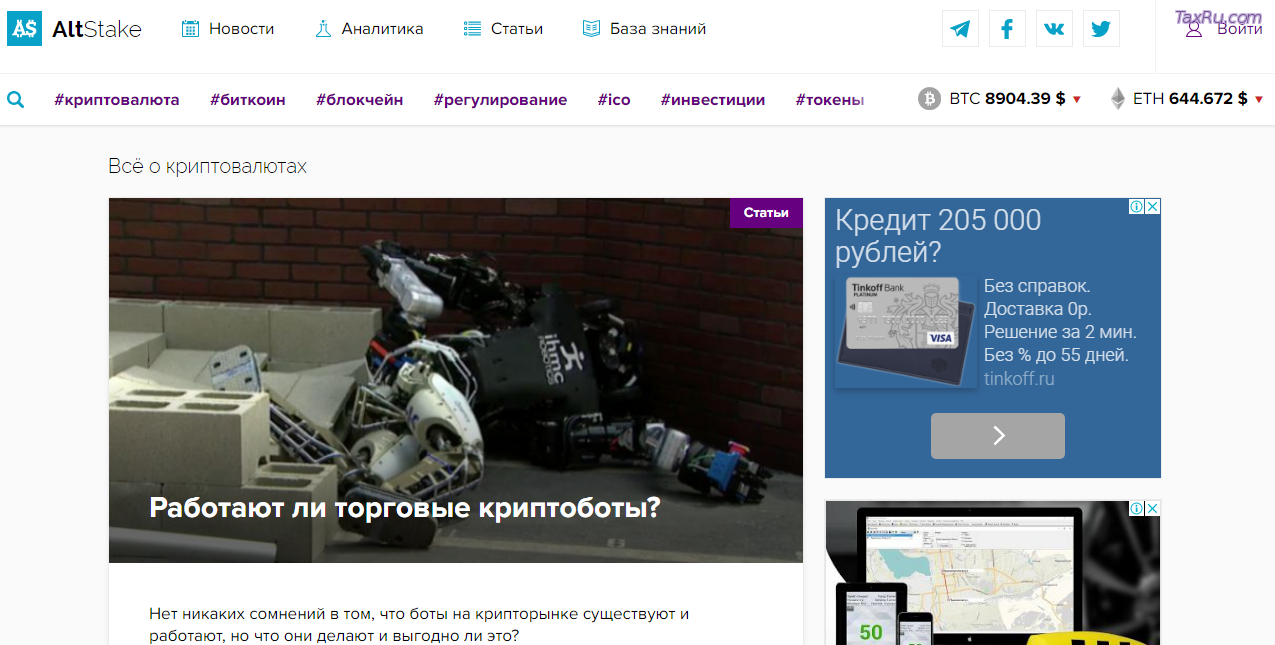The height and width of the screenshot is (645, 1275).
Task: Switch to the Новости section
Action: click(x=240, y=28)
